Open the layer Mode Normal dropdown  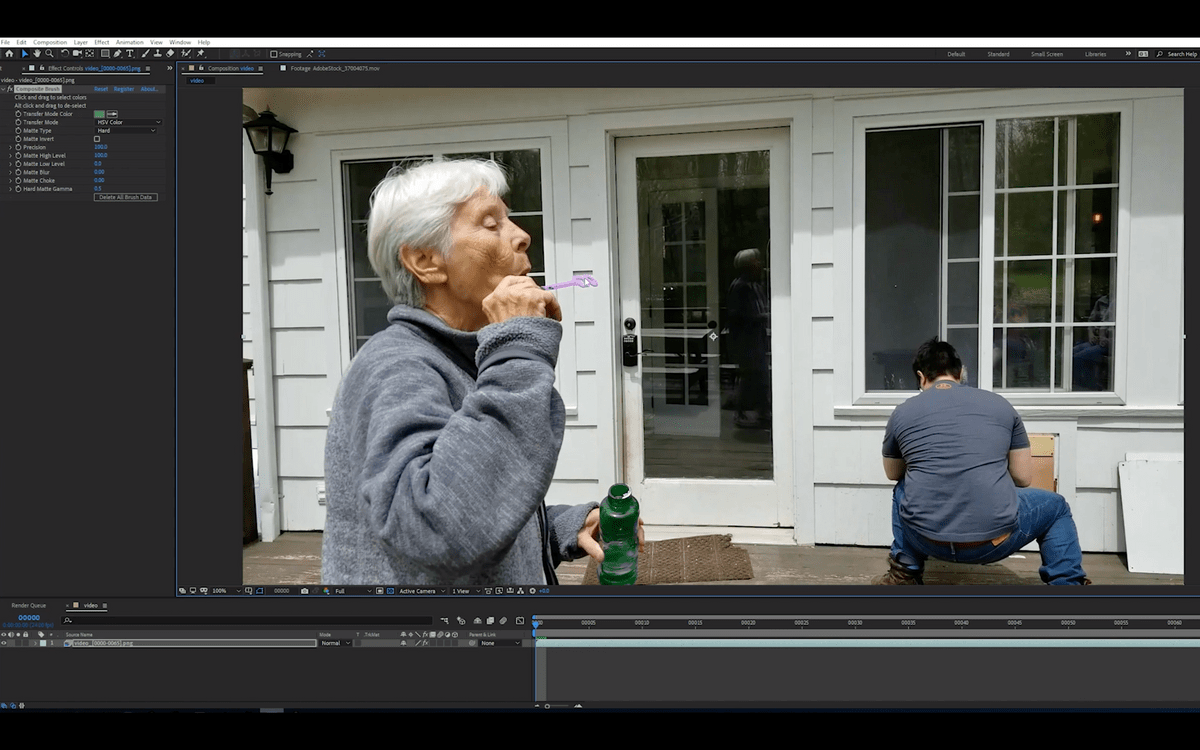pos(335,643)
